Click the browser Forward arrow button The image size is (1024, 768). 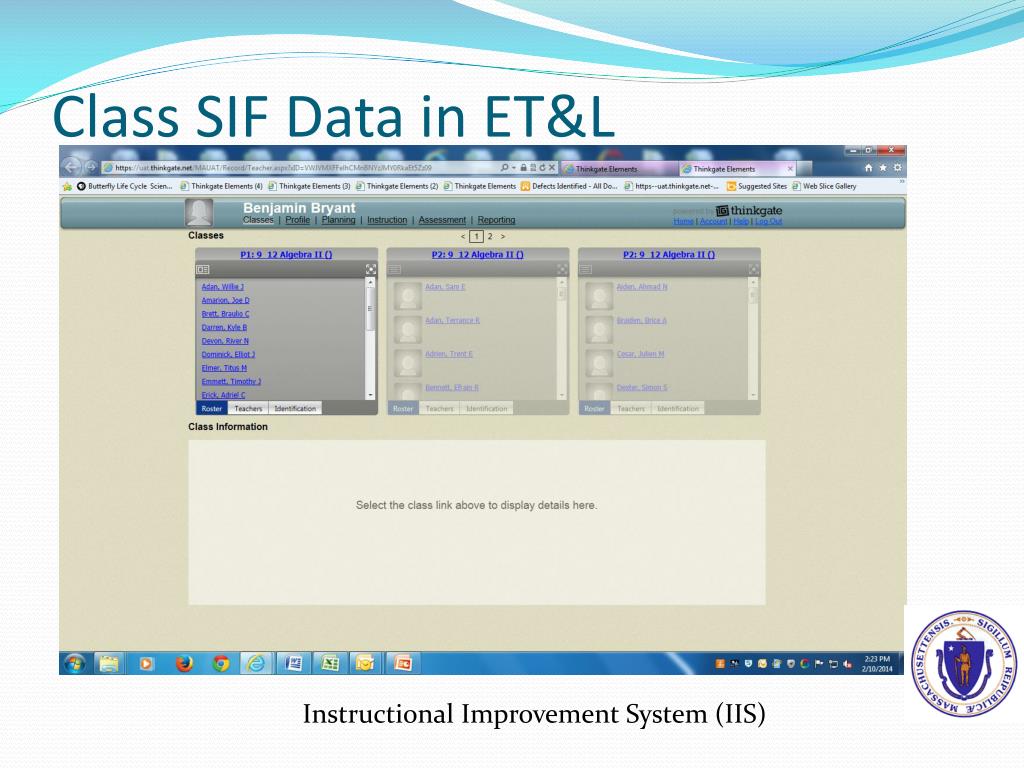point(91,168)
